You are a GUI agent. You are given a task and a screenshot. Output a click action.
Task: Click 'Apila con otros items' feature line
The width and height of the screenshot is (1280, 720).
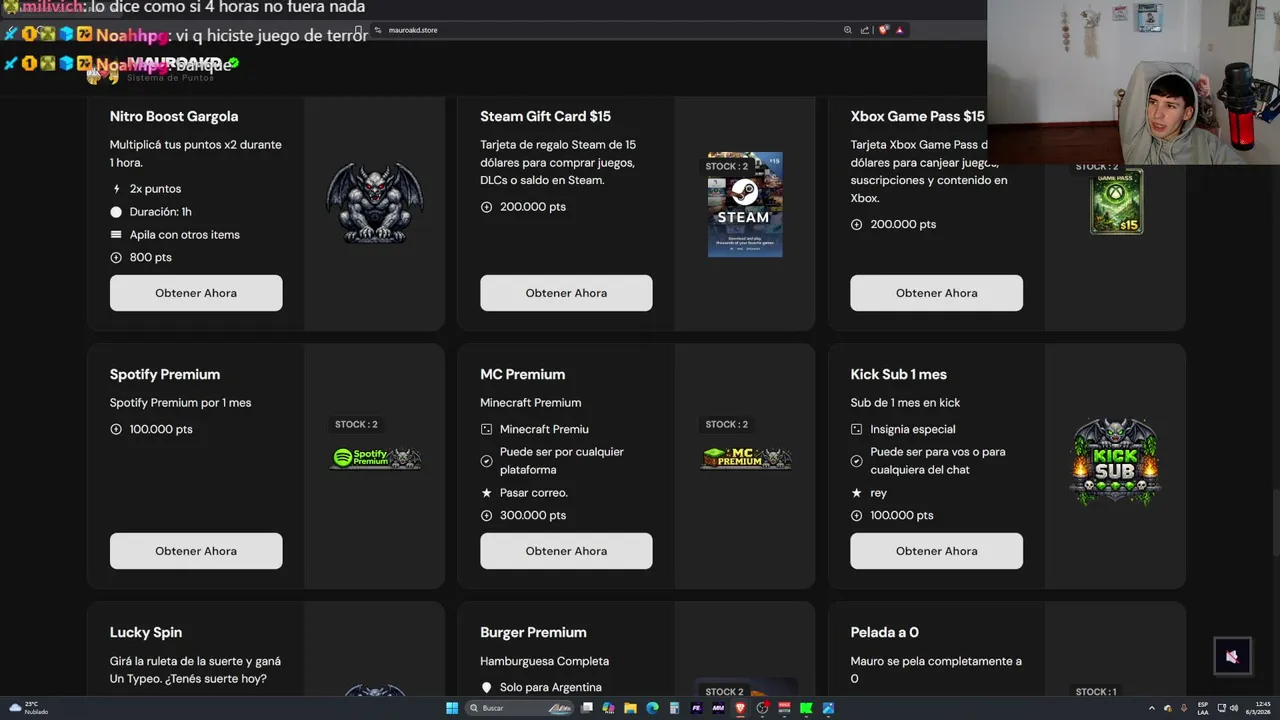pyautogui.click(x=175, y=234)
